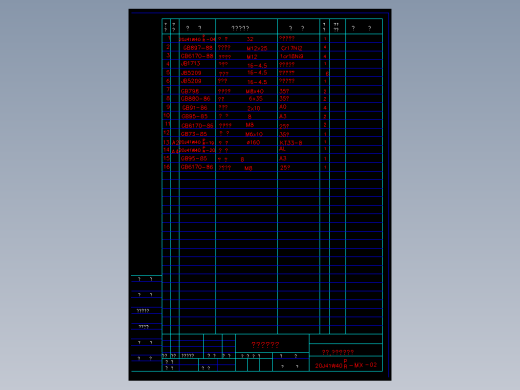Image resolution: width=520 pixels, height=390 pixels.
Task: Select the GB73-85 code in row 12
Action: (194, 134)
